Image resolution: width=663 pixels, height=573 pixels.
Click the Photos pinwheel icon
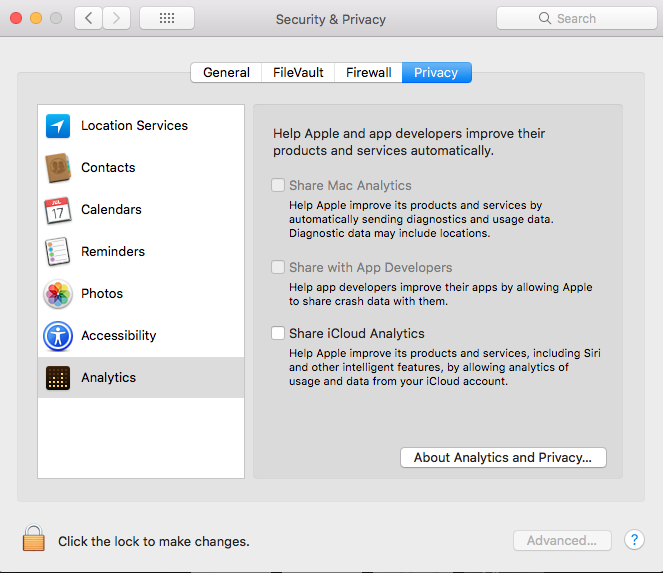(x=58, y=293)
